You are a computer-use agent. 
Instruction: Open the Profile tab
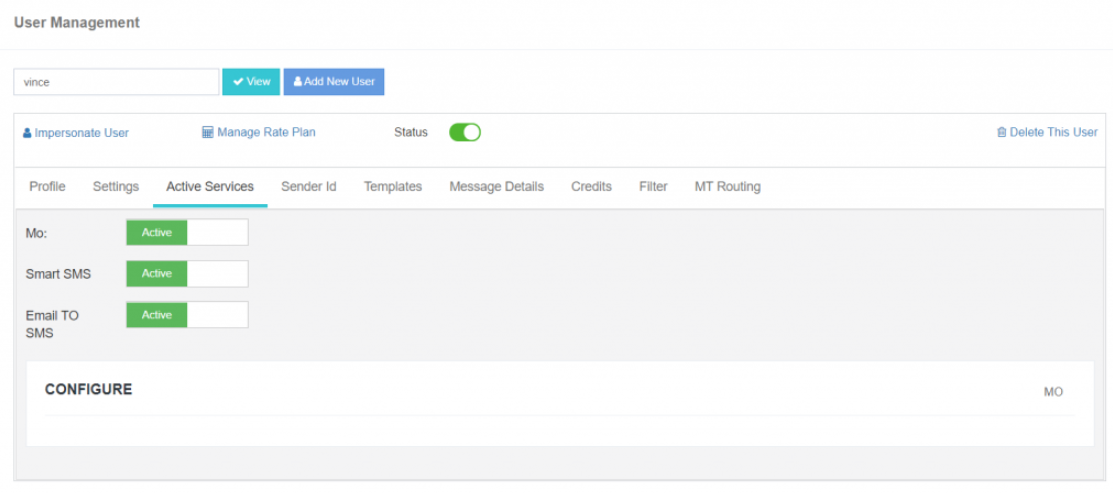[x=47, y=187]
